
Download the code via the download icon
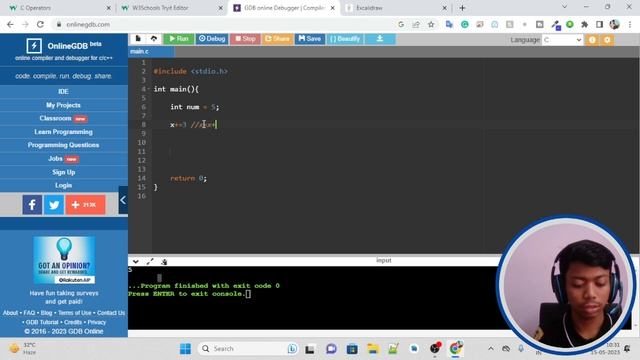click(380, 39)
